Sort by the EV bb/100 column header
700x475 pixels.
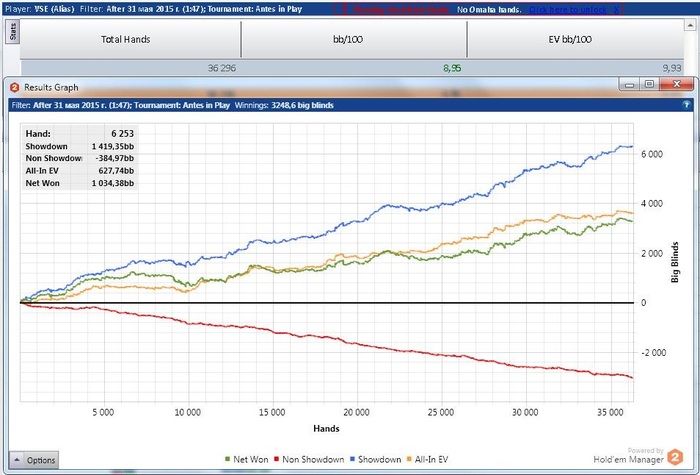575,39
